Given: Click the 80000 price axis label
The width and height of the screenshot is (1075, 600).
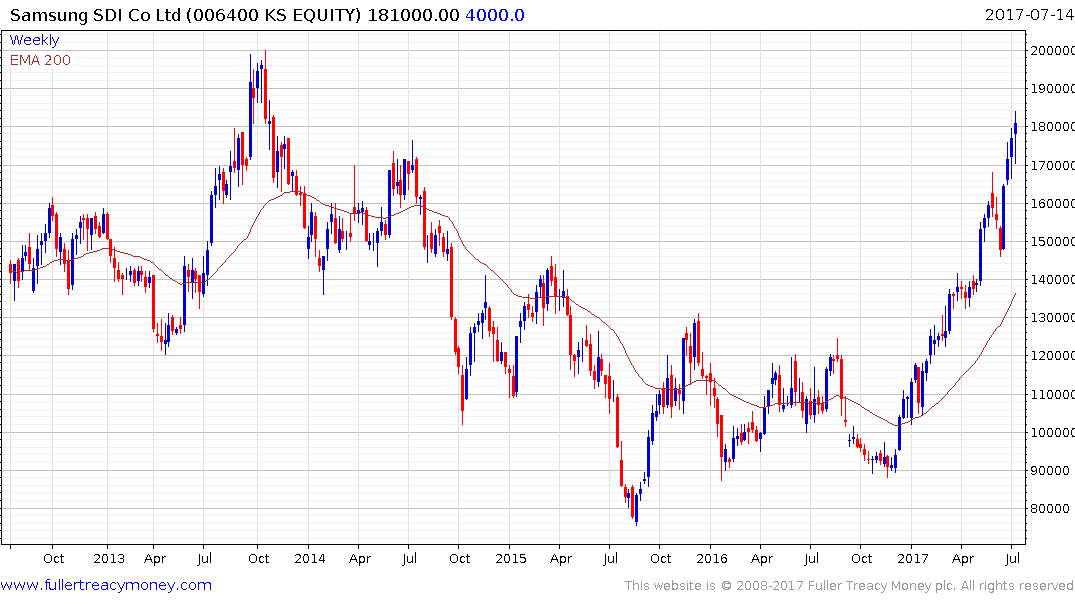Looking at the screenshot, I should click(x=1050, y=509).
